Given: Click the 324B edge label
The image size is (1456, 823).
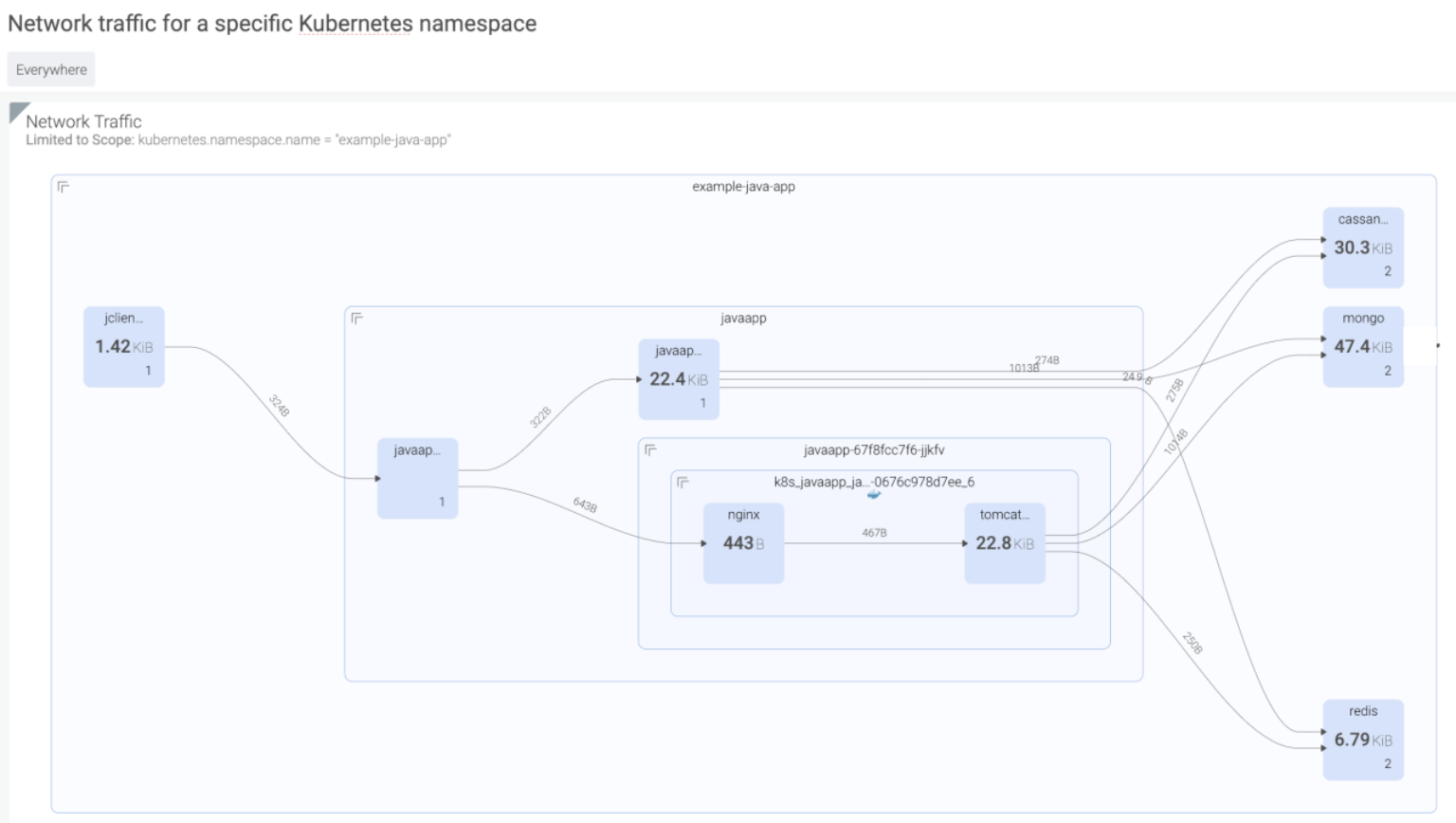Looking at the screenshot, I should [279, 406].
